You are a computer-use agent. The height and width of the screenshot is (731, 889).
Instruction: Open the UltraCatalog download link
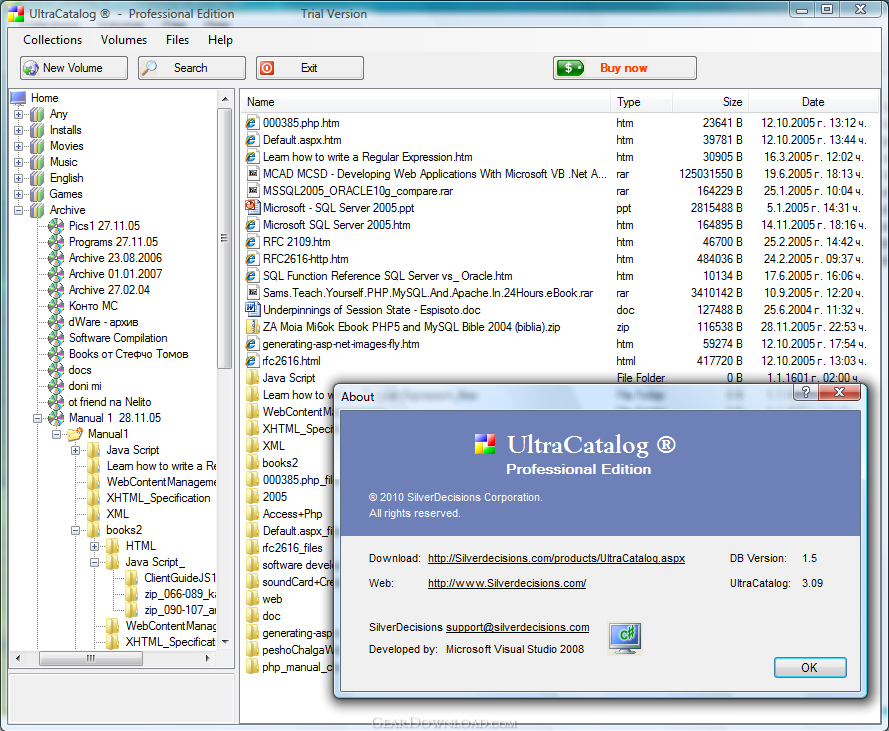coord(556,558)
